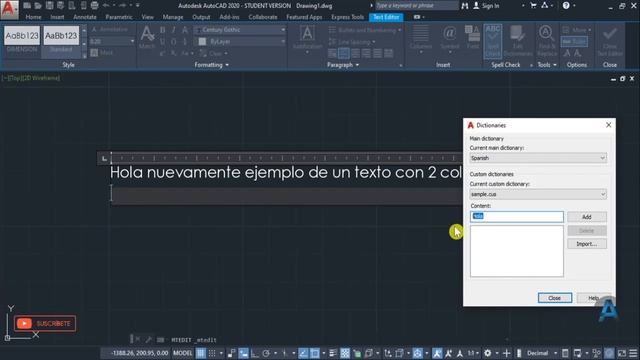Toggle Spell Check in the ribbon
This screenshot has height=360, width=640.
point(493,41)
